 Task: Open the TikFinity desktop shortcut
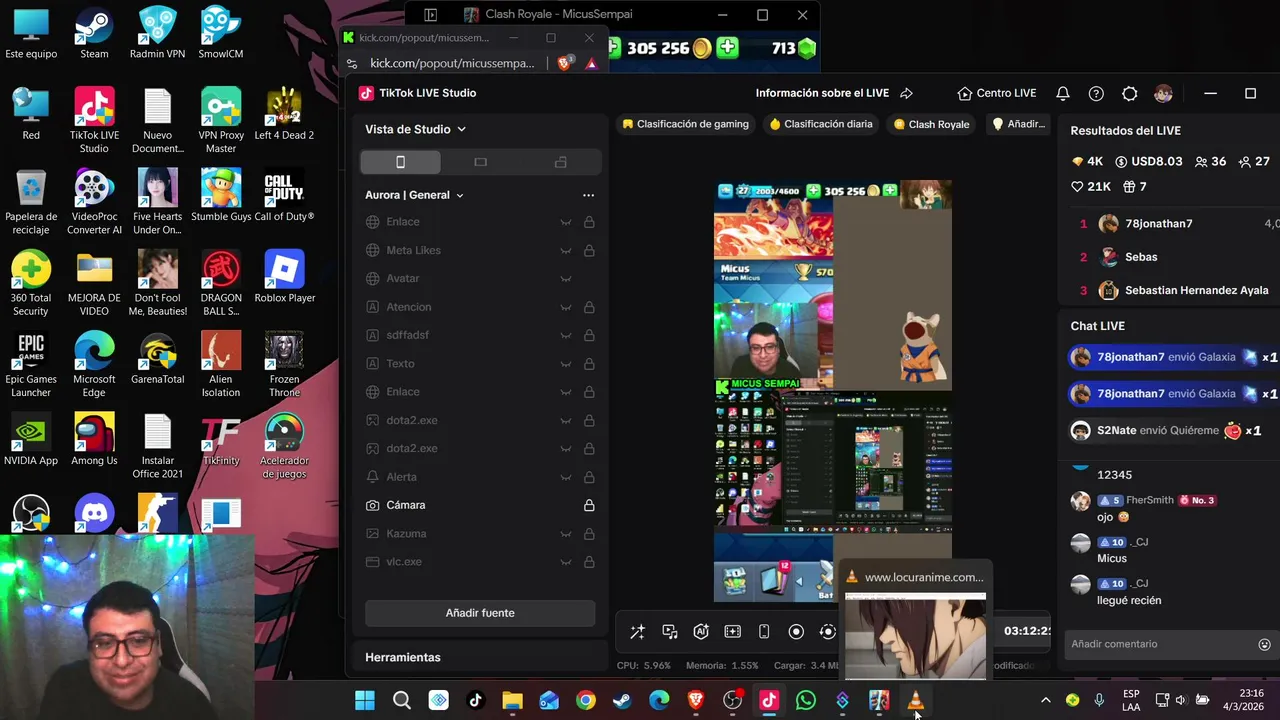(x=221, y=440)
